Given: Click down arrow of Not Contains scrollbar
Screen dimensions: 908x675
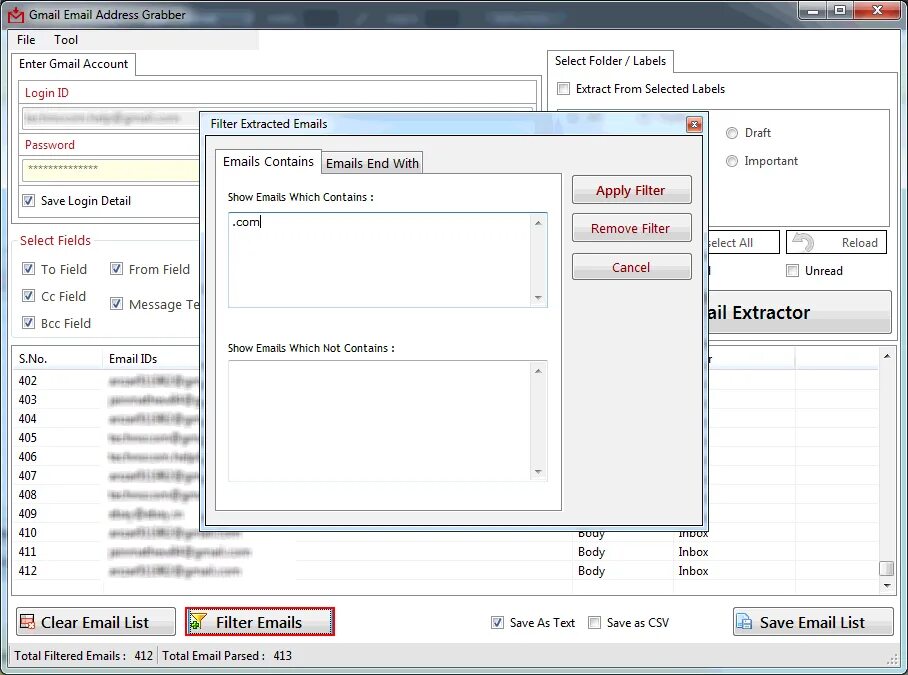Looking at the screenshot, I should click(x=539, y=472).
